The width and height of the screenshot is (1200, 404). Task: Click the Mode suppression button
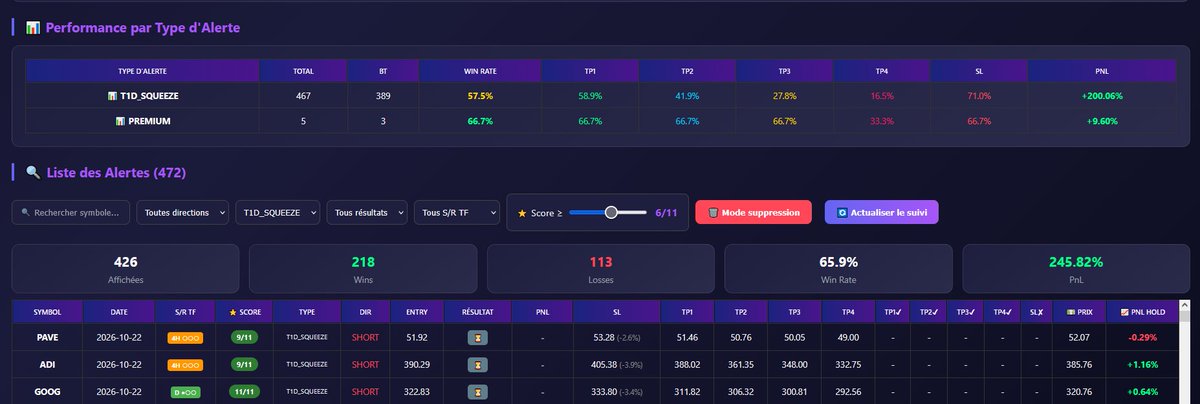coord(753,213)
